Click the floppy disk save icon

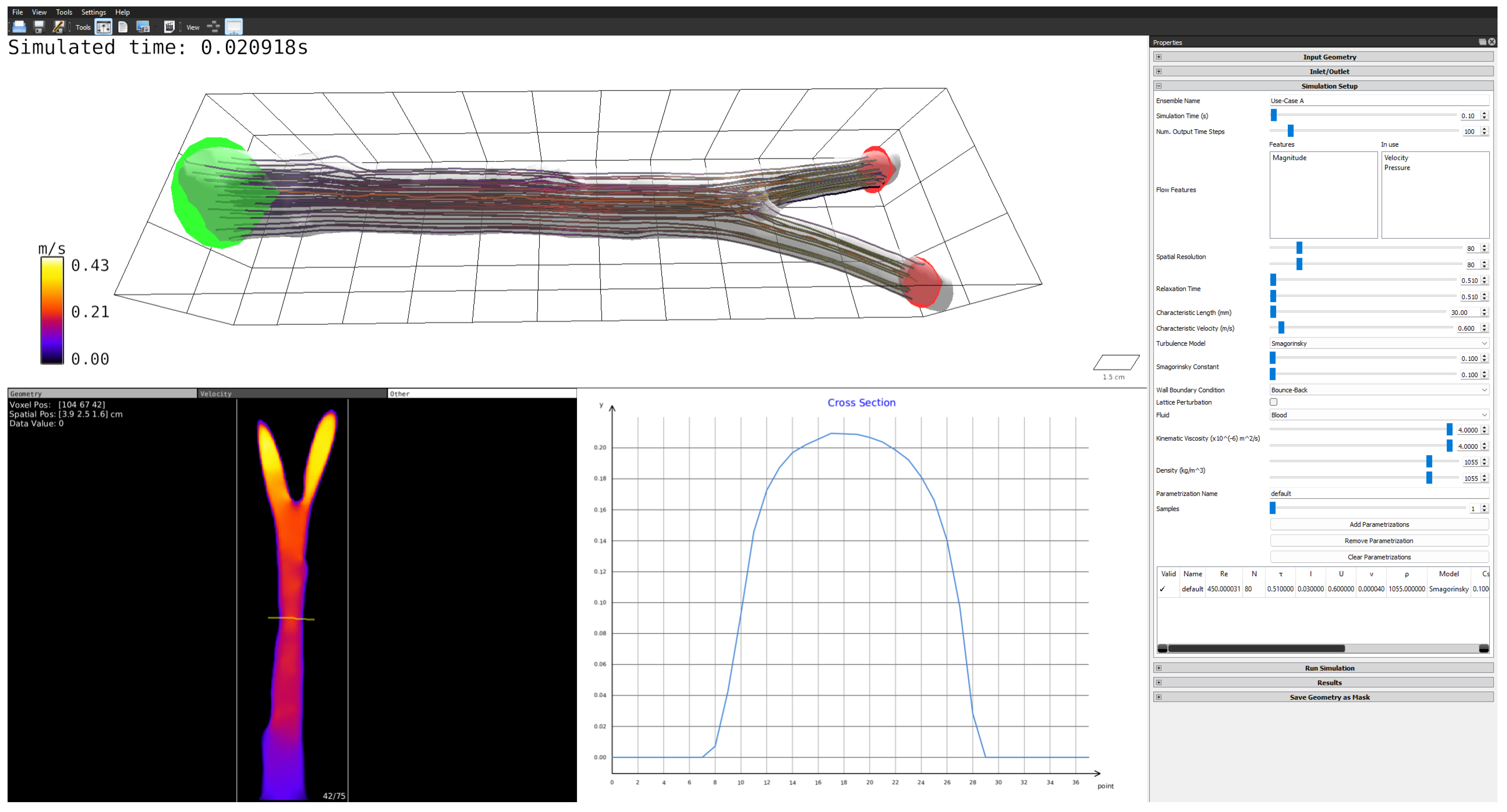point(39,27)
